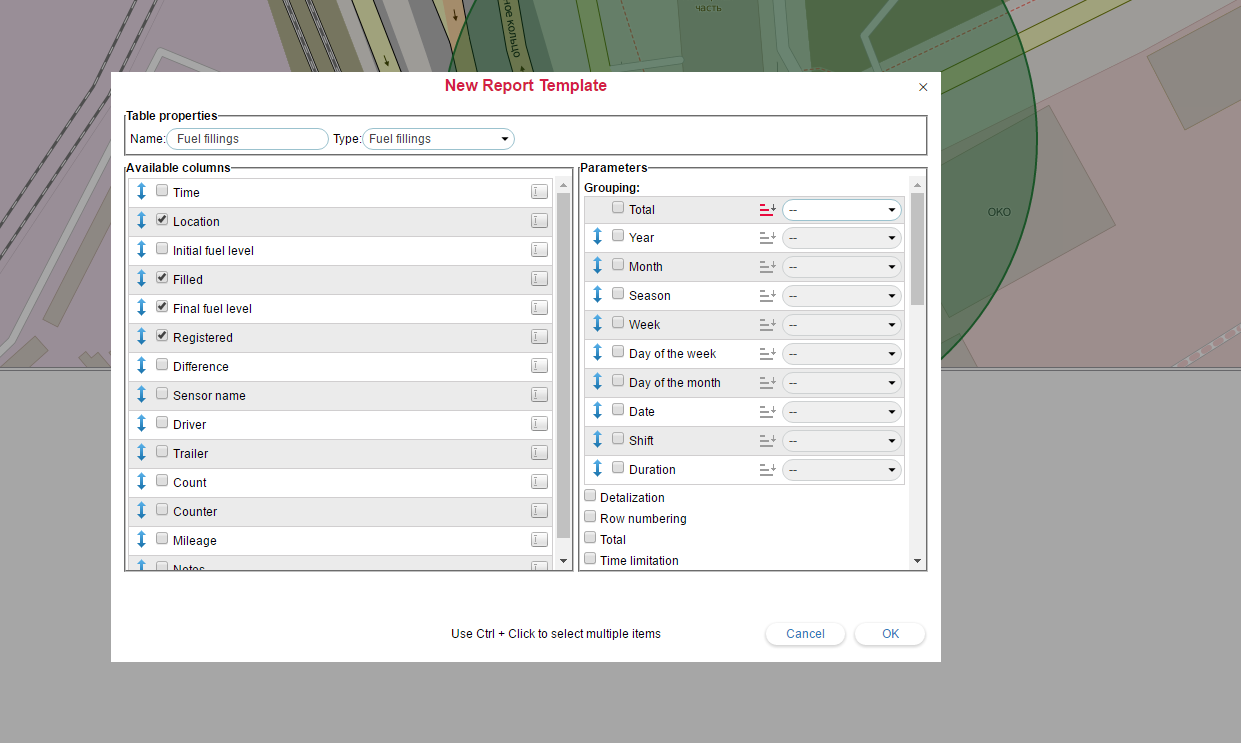Click inside the Name input field

point(246,138)
